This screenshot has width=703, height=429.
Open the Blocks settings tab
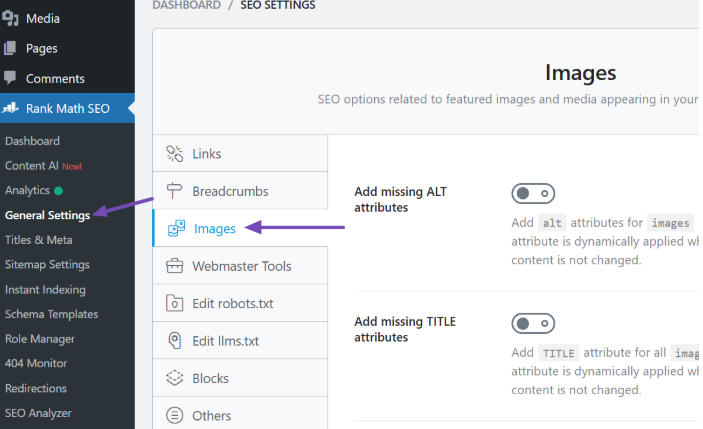click(x=240, y=378)
